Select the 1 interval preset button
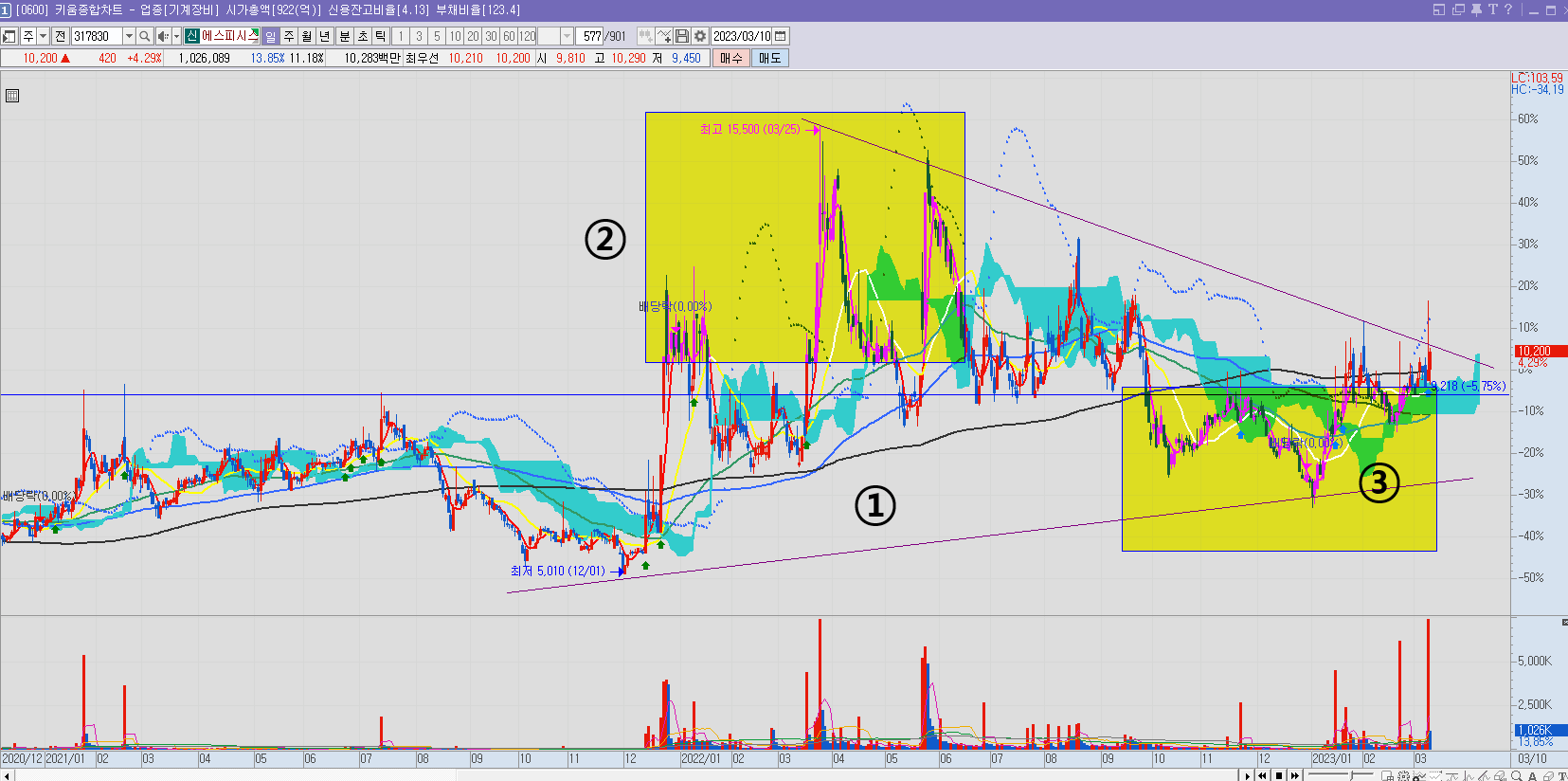Image resolution: width=1568 pixels, height=781 pixels. (x=401, y=36)
